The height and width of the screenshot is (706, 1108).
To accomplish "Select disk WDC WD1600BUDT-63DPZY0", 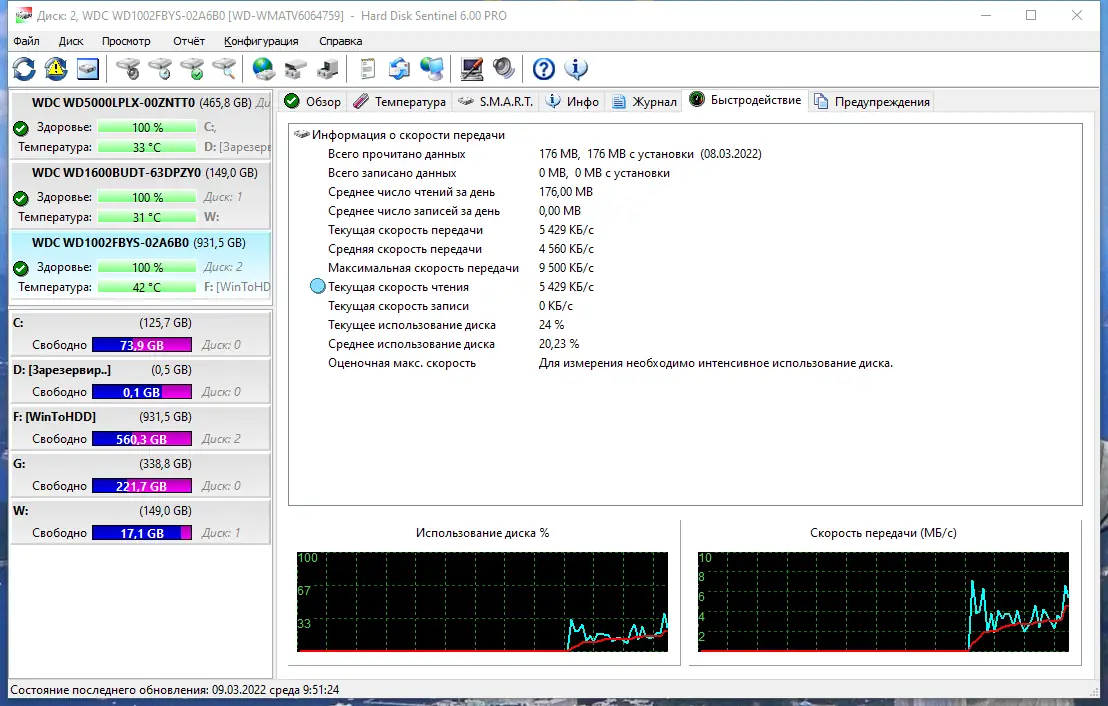I will pyautogui.click(x=141, y=194).
